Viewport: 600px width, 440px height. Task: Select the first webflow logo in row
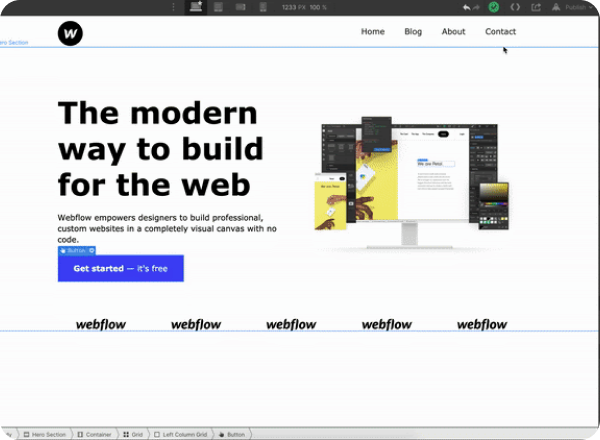coord(101,324)
